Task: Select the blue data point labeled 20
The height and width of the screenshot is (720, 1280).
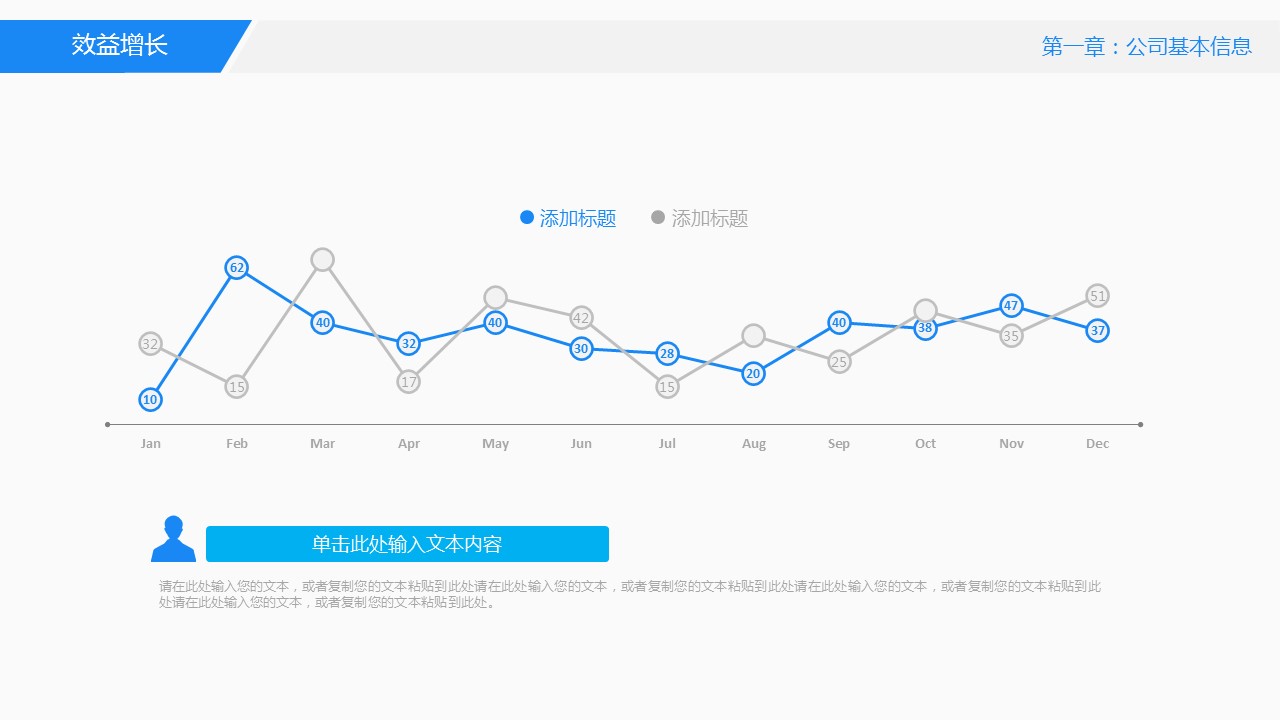Action: (753, 374)
